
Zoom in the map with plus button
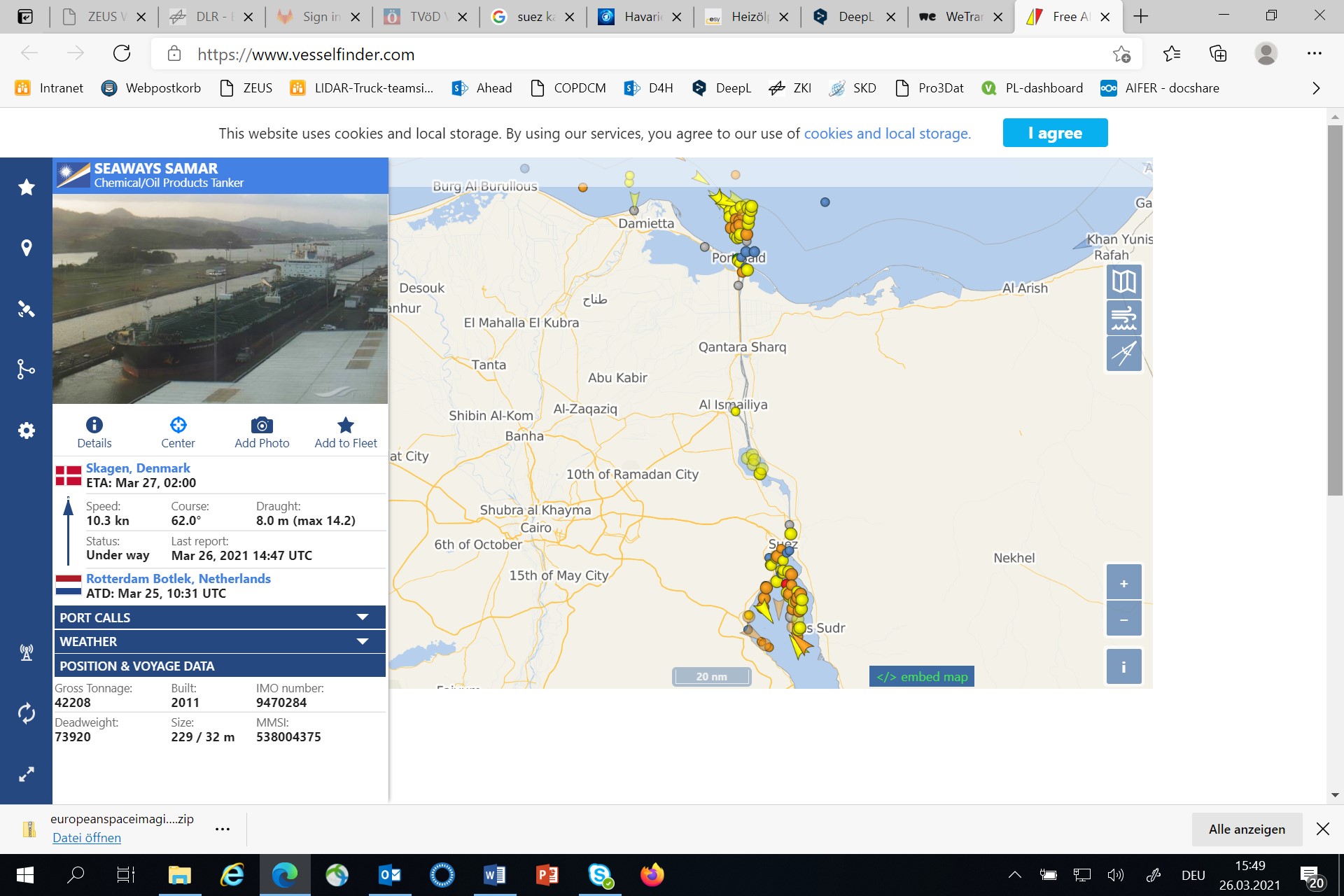pos(1124,582)
